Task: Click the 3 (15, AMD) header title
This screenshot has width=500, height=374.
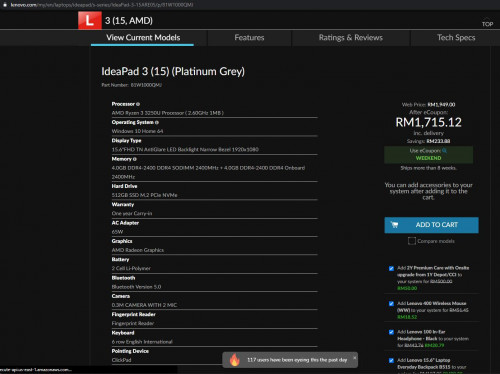Action: (129, 21)
